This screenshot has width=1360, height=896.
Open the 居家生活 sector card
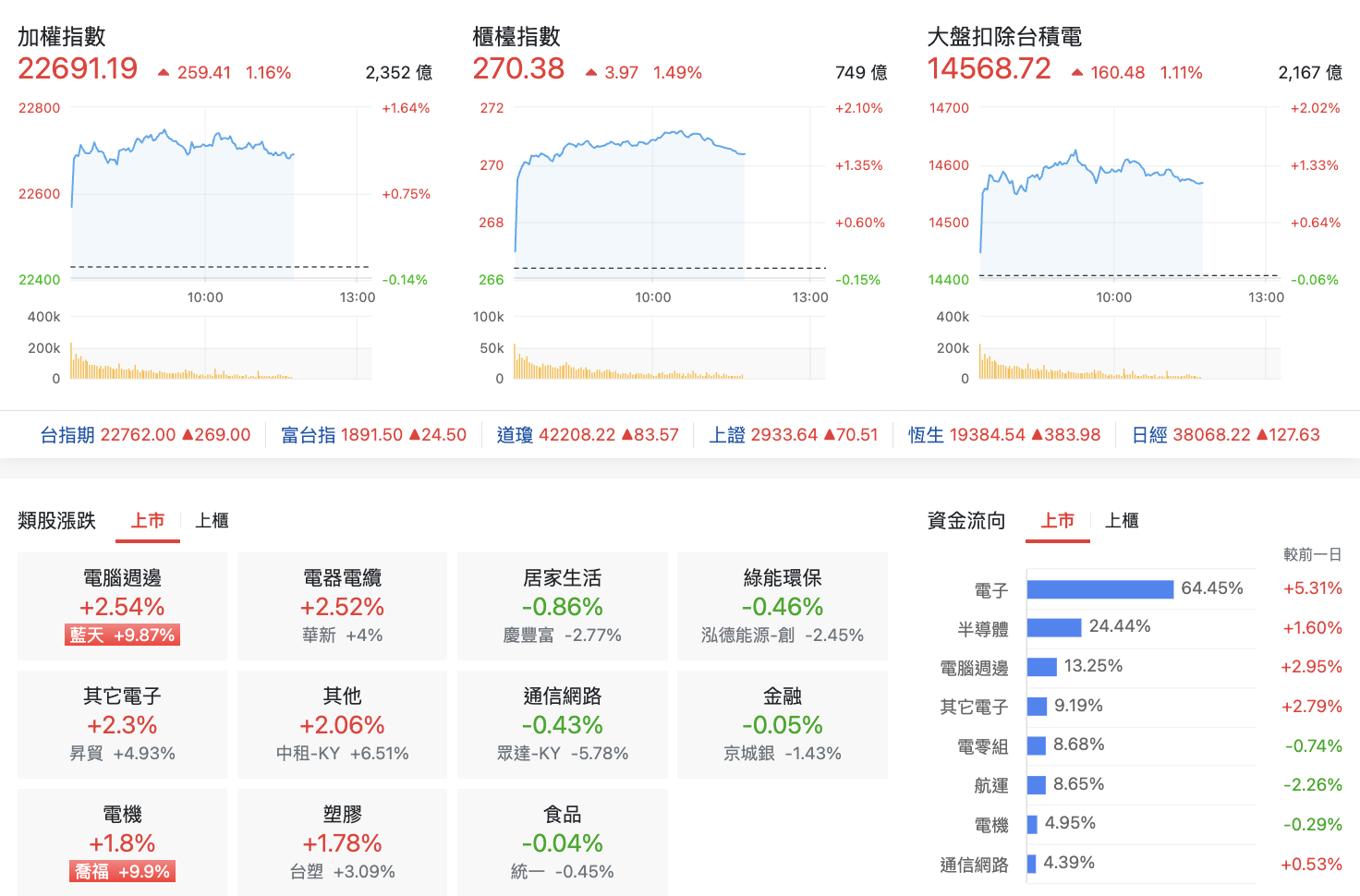click(562, 606)
